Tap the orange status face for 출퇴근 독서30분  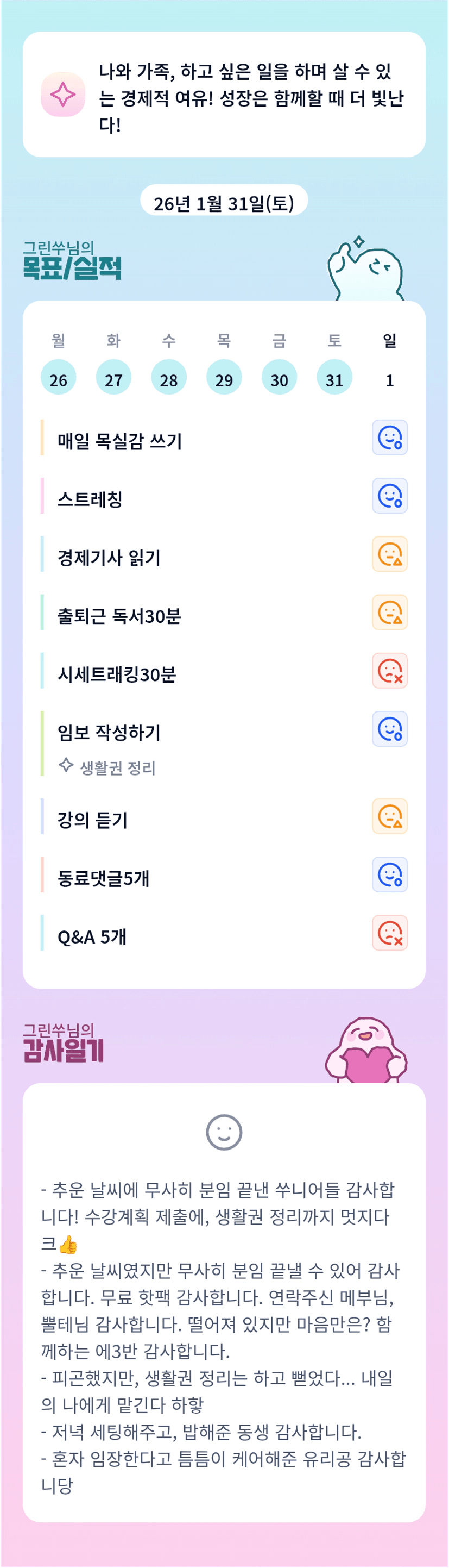[x=389, y=613]
